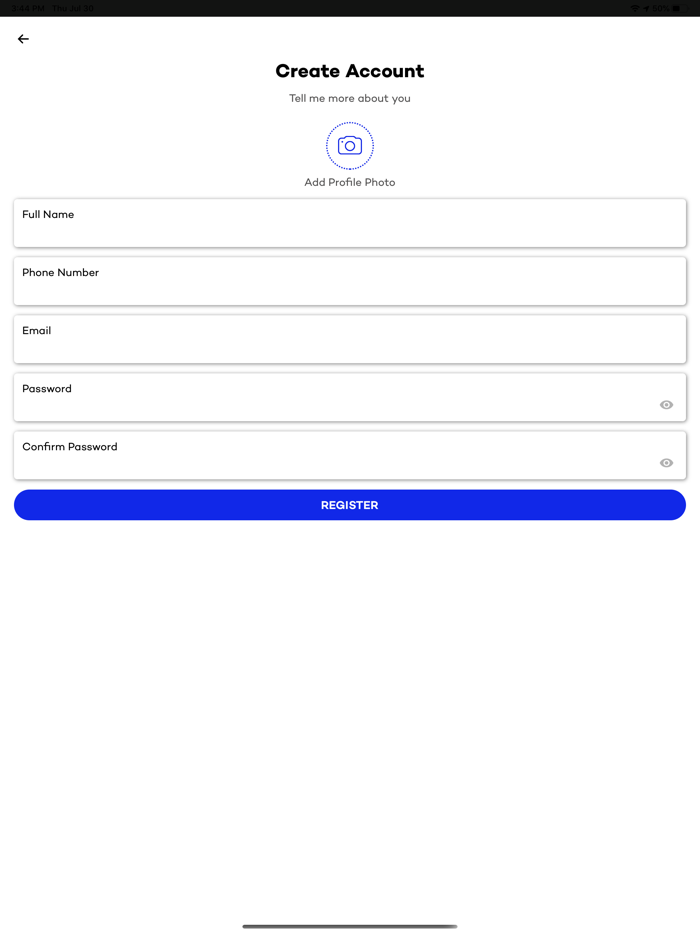This screenshot has width=700, height=934.
Task: Click the Confirm Password field
Action: [300, 455]
